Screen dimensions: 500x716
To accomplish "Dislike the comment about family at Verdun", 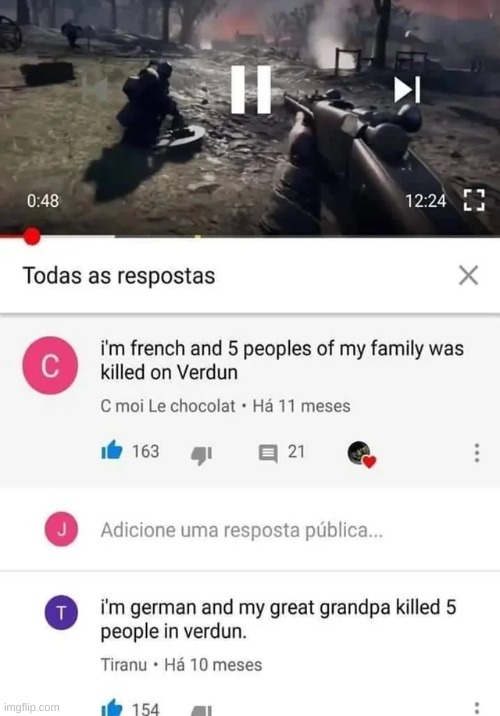I will (x=201, y=455).
